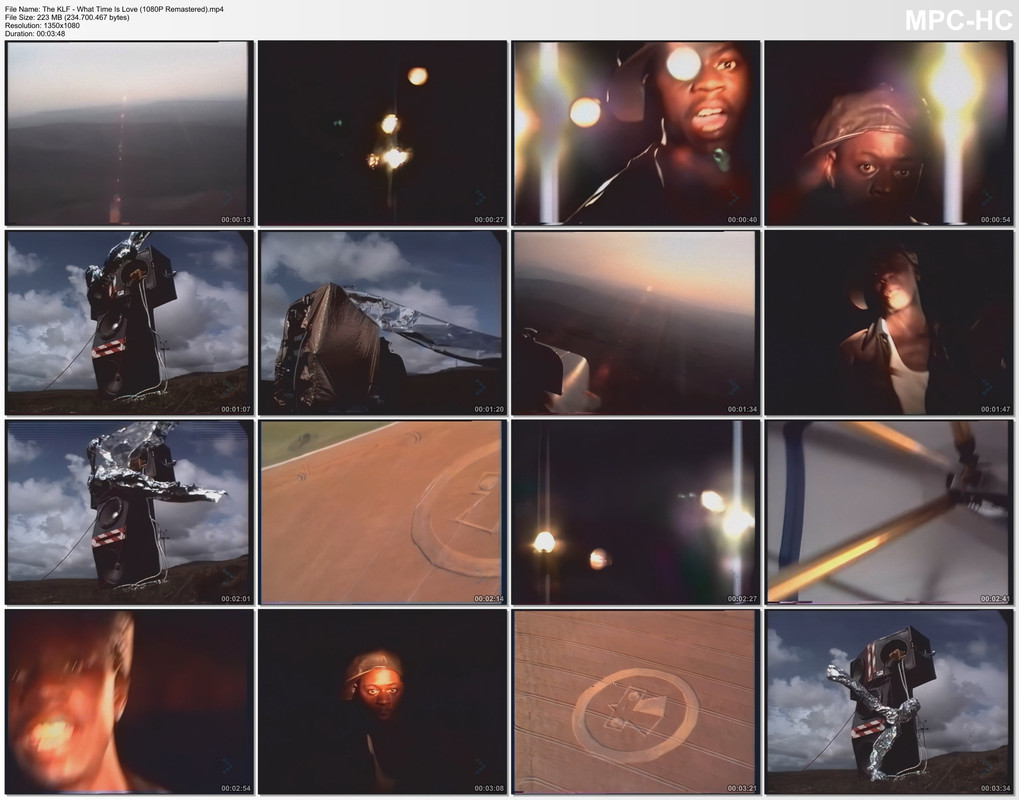1019x800 pixels.
Task: Click the 00:01:07 timestamp label
Action: [235, 409]
